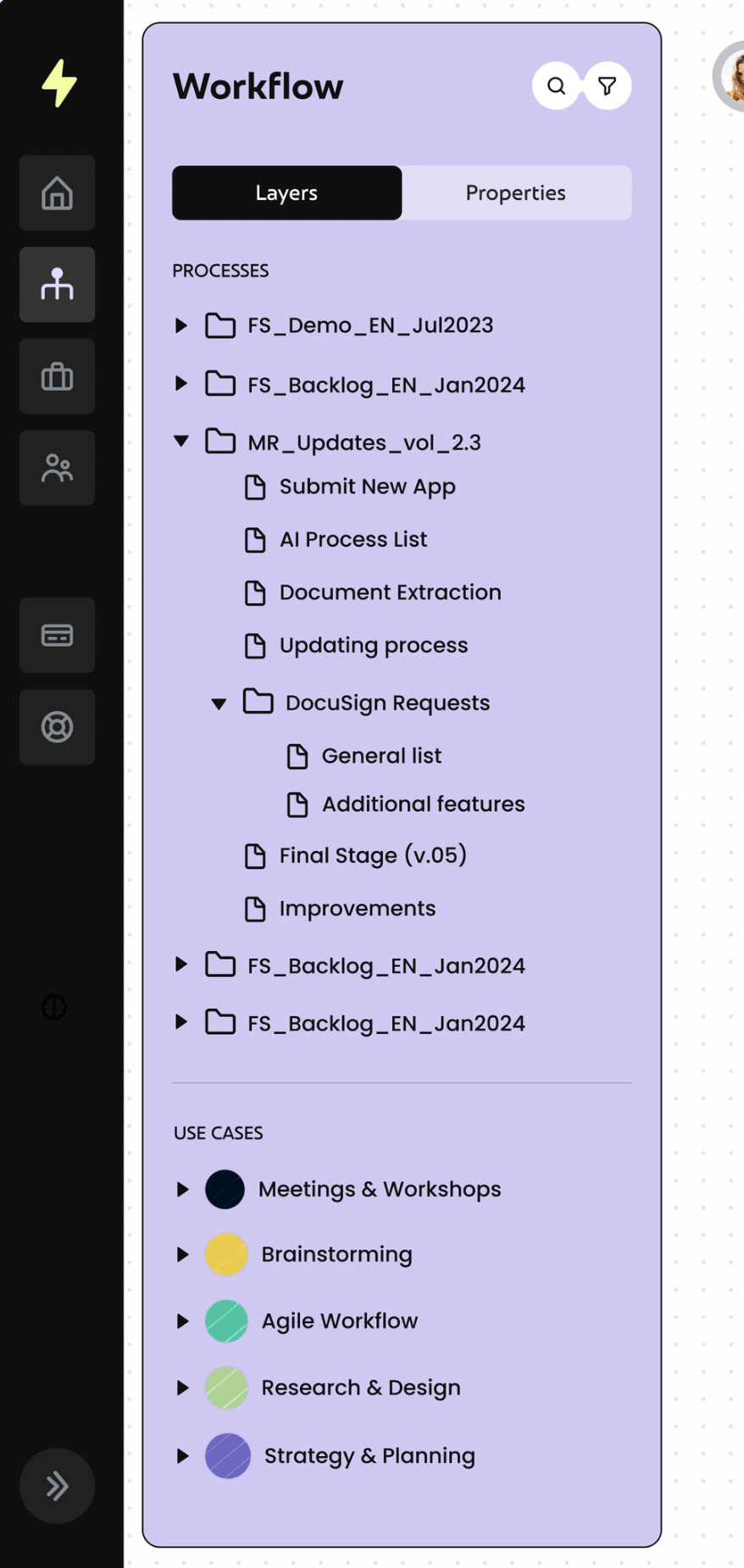Open the Home icon in sidebar

coord(57,193)
